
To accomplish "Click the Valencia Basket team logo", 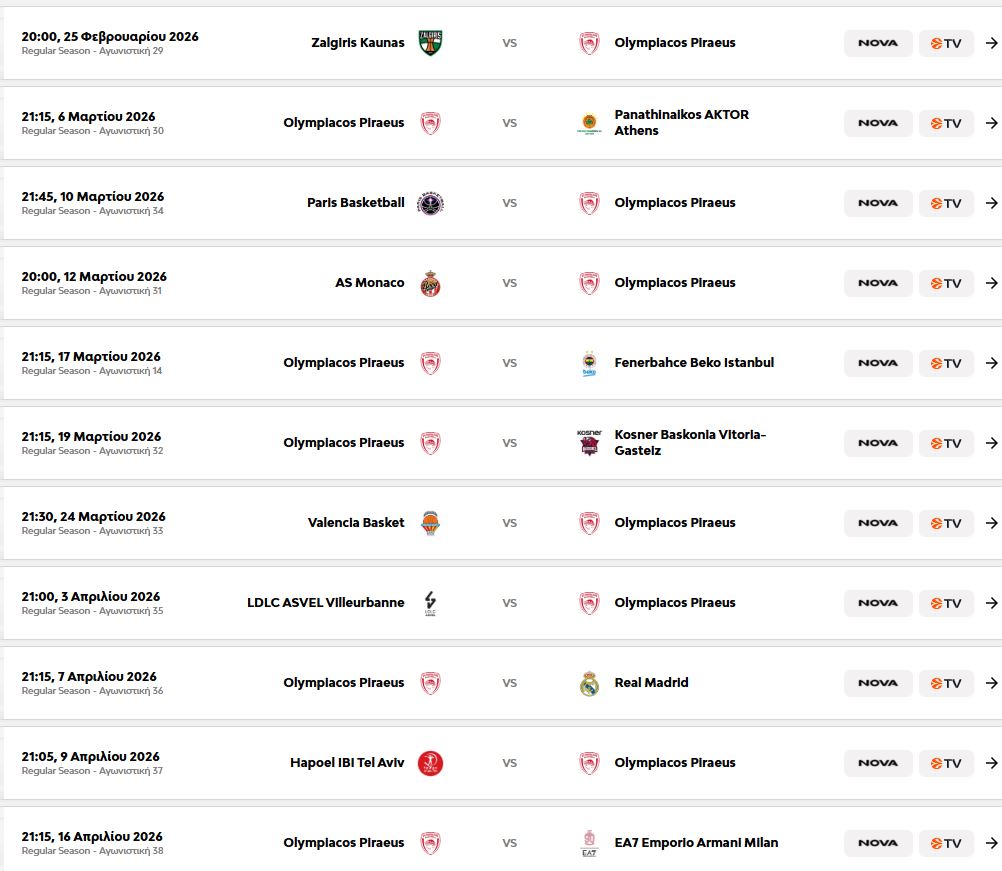I will click(x=430, y=523).
